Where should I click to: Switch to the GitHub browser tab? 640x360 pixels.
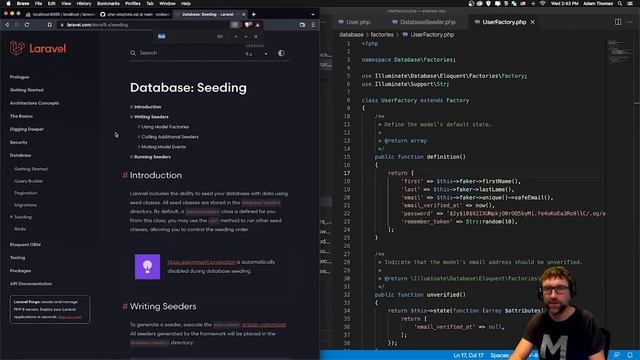135,14
